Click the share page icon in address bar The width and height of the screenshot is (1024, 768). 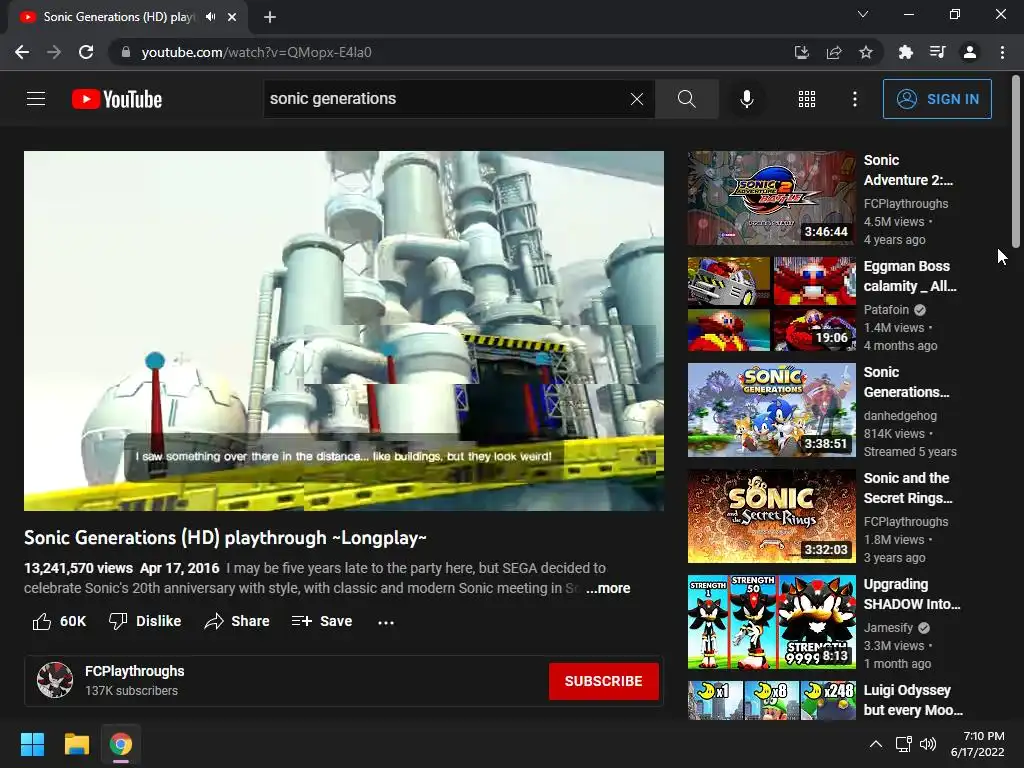click(834, 52)
